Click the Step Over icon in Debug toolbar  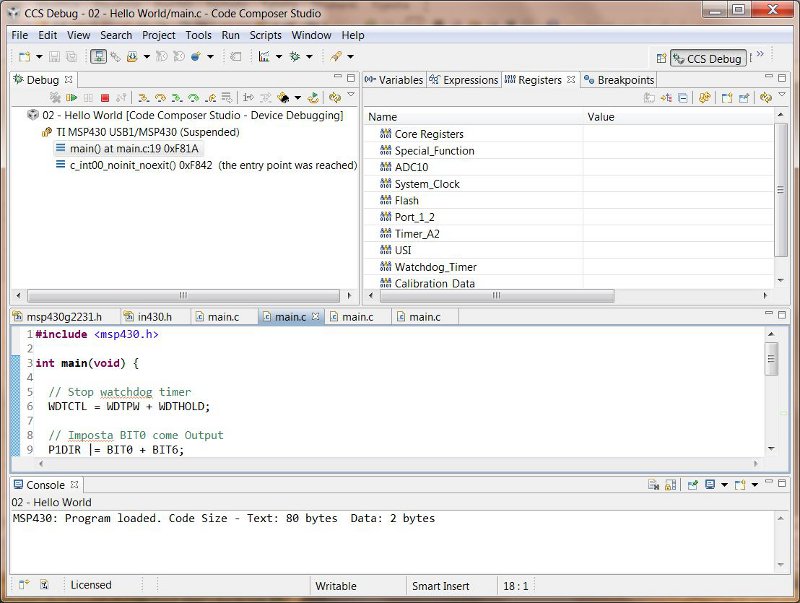click(x=160, y=97)
